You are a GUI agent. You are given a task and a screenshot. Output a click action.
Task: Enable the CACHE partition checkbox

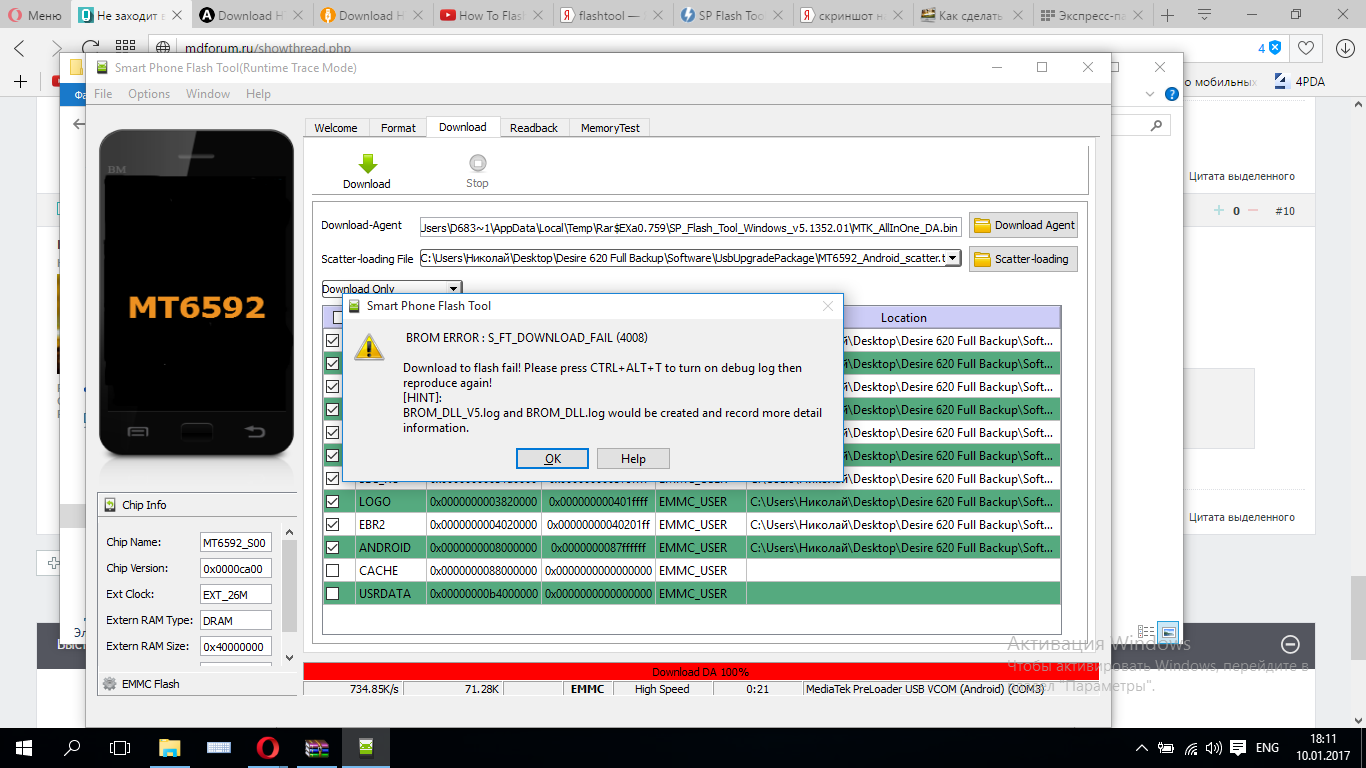(333, 570)
